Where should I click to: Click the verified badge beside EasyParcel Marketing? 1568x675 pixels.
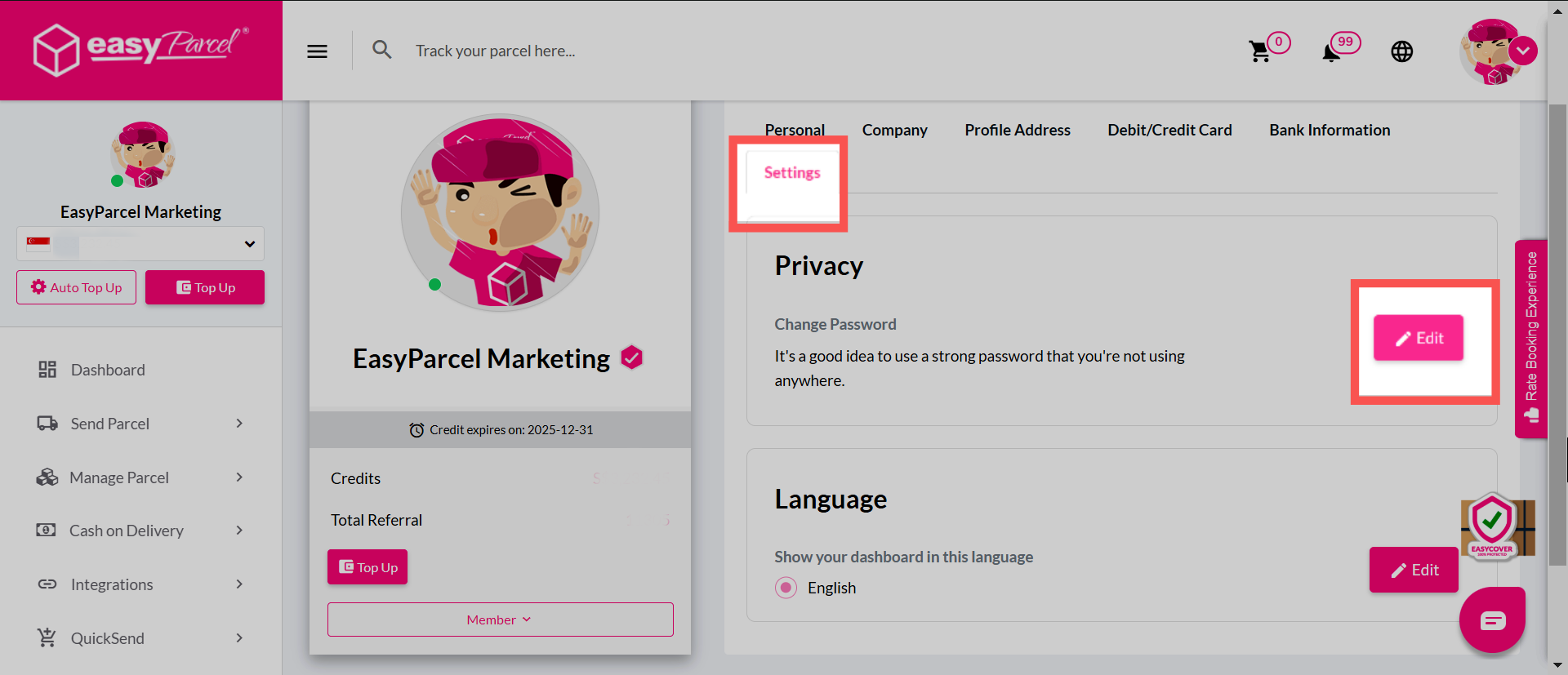coord(631,357)
